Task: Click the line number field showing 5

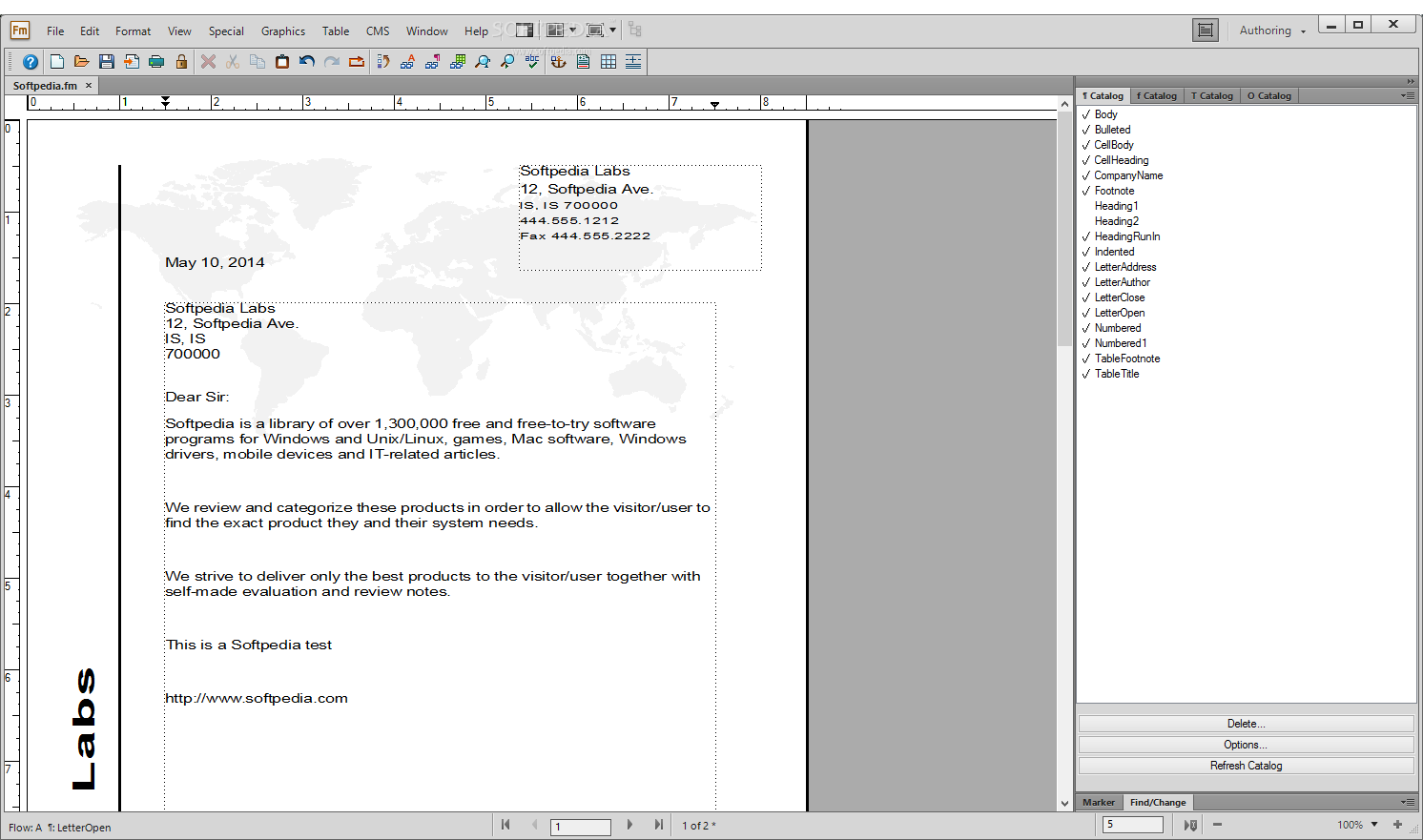Action: [x=1133, y=825]
